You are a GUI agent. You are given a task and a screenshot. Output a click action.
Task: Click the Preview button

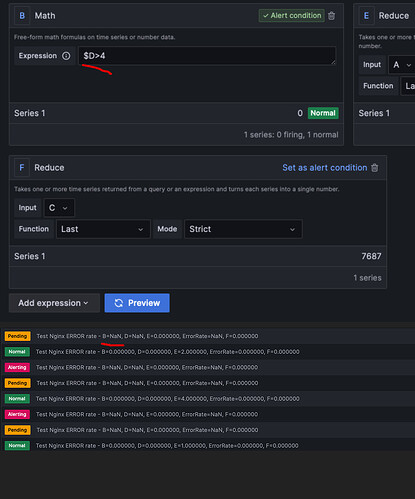click(x=137, y=303)
